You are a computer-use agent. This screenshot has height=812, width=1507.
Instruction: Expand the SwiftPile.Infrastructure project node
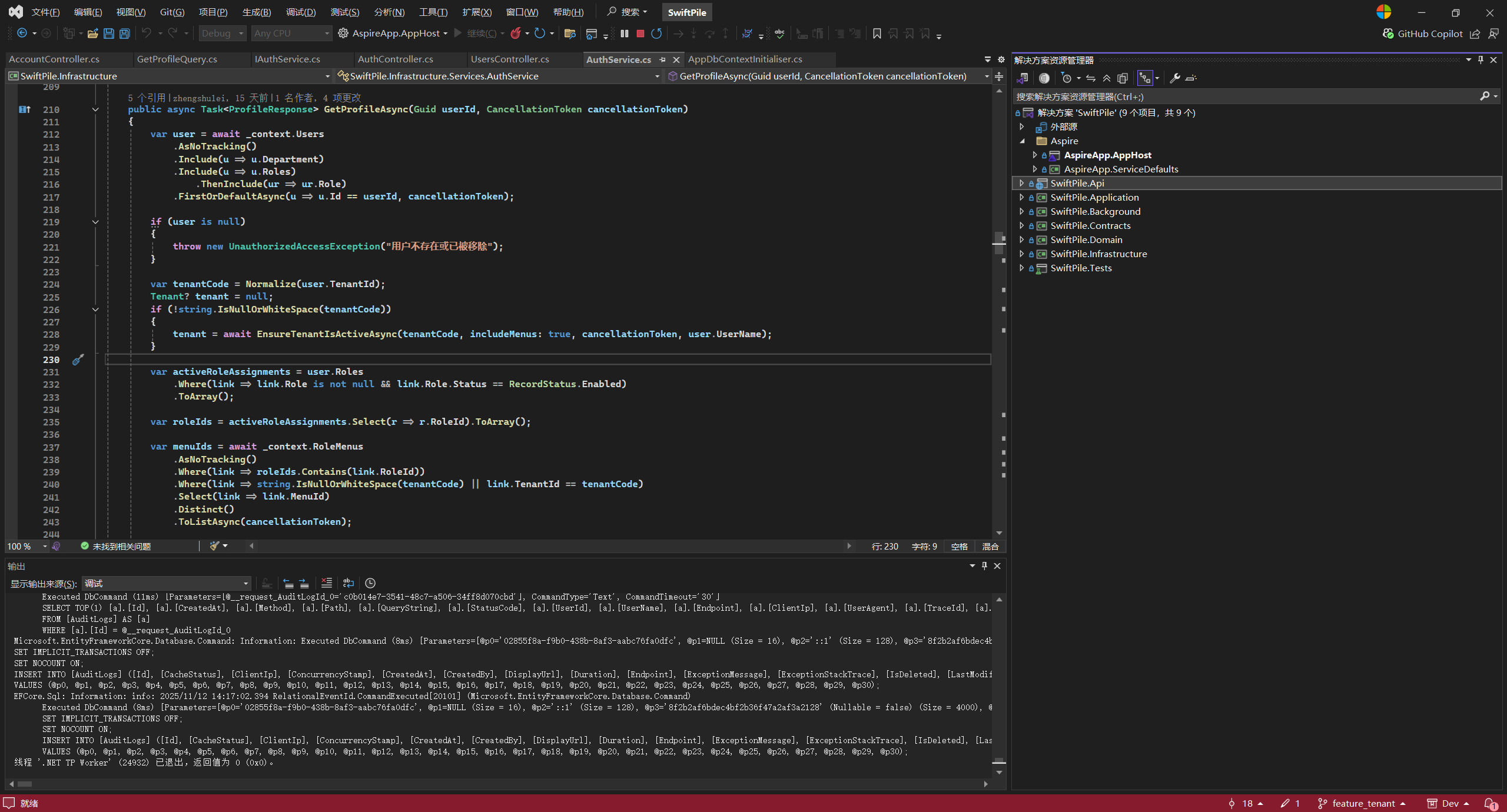click(1022, 254)
